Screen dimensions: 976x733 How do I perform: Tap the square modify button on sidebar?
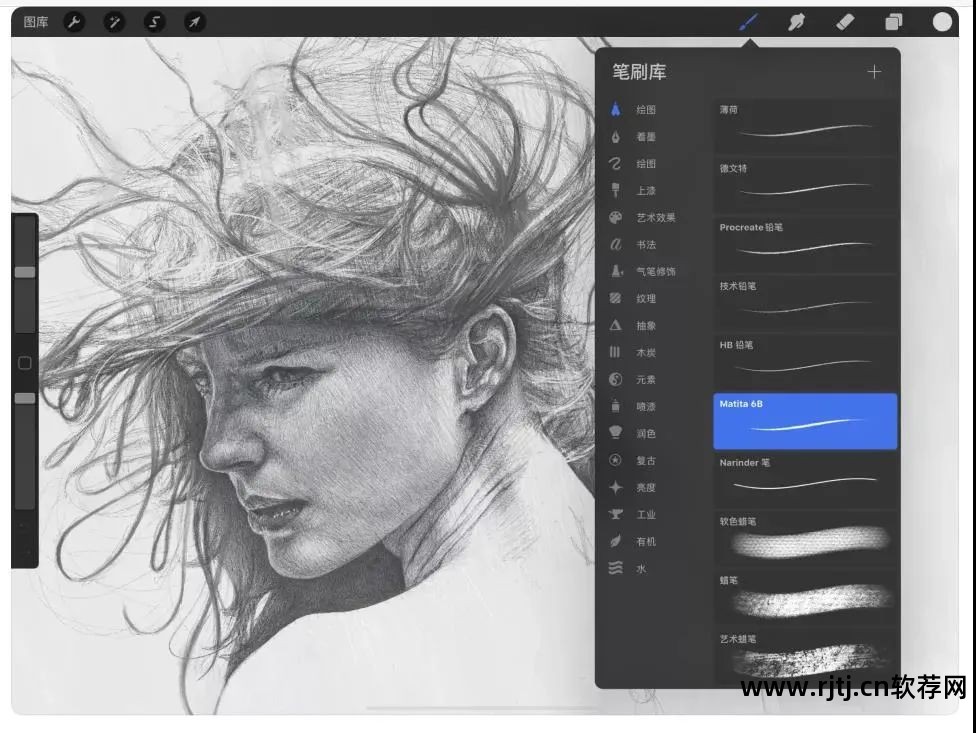(x=25, y=363)
